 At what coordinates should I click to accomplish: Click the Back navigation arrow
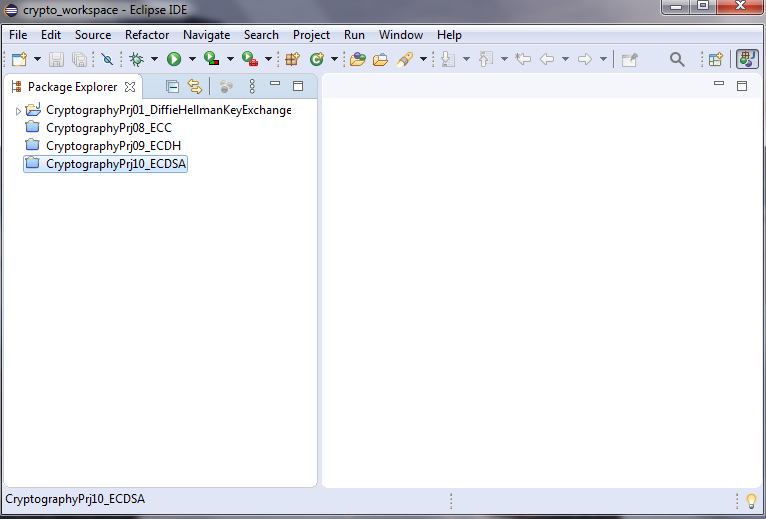(547, 59)
